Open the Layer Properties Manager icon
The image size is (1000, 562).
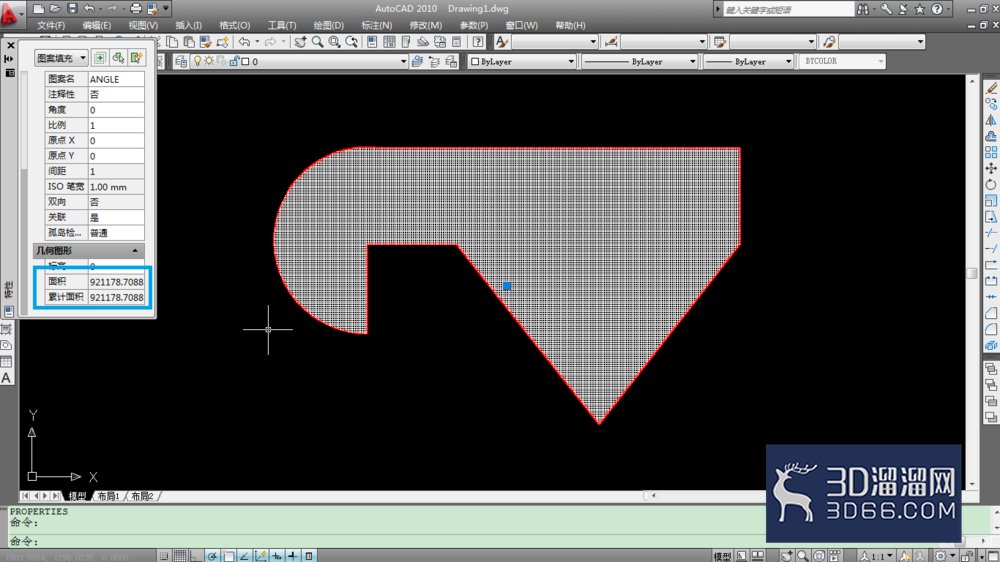click(x=180, y=61)
